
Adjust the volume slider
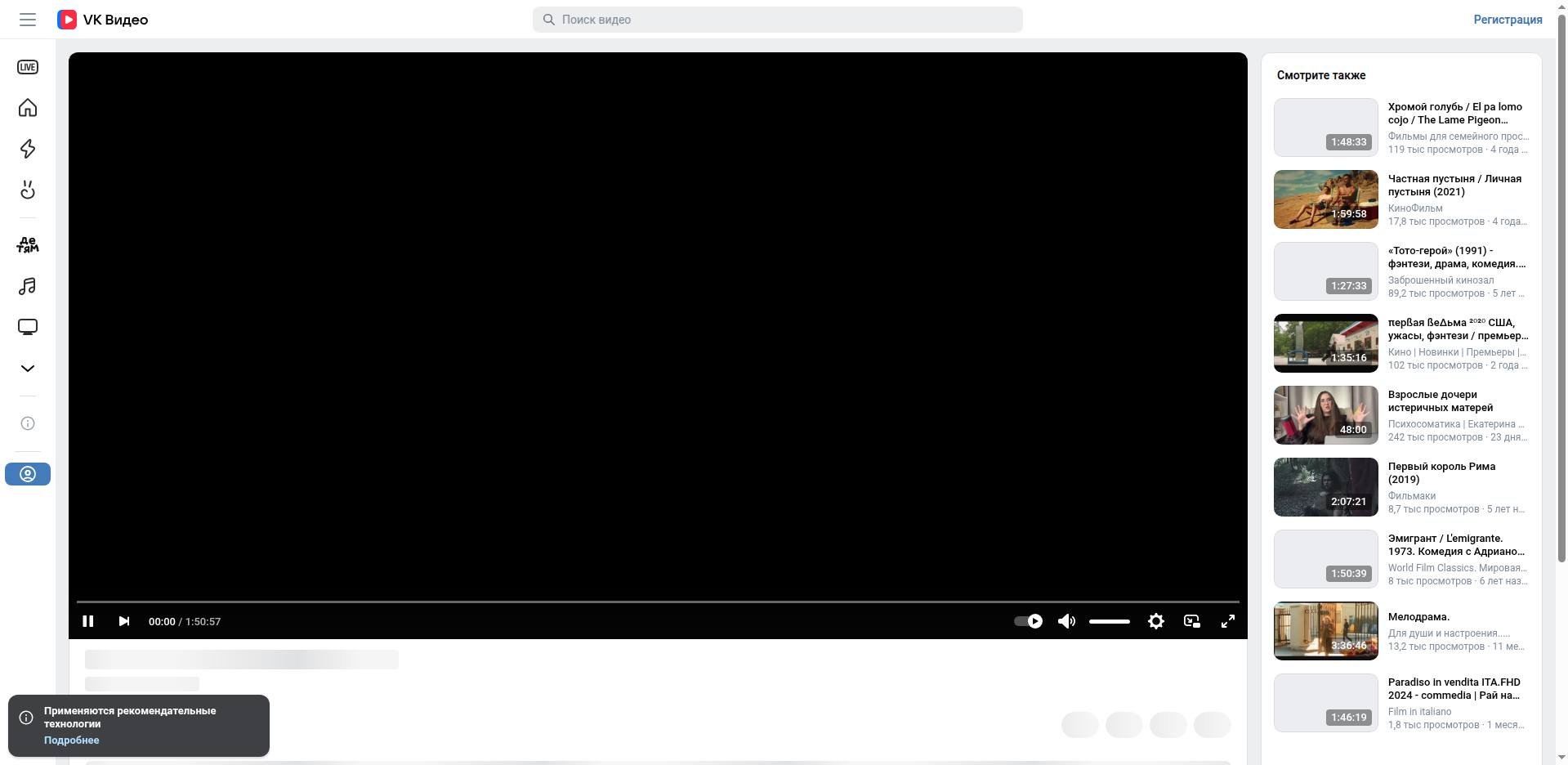point(1110,621)
